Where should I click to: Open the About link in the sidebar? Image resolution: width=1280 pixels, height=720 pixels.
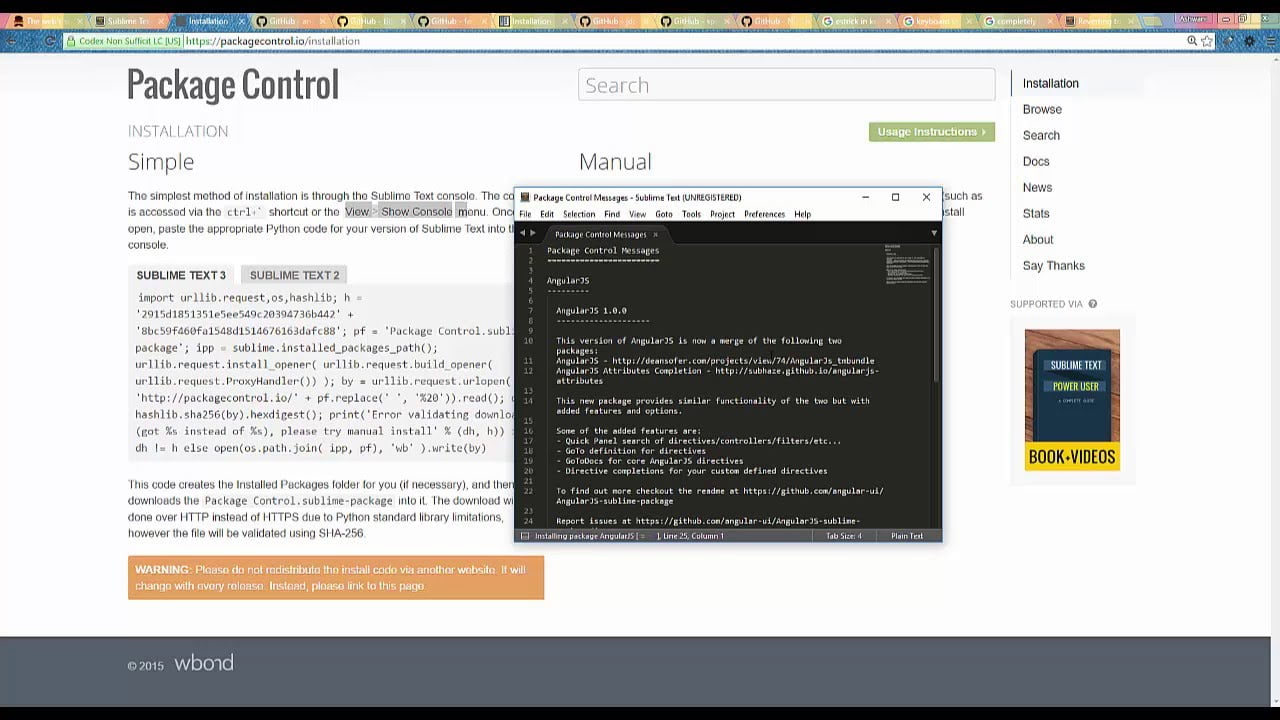1038,239
